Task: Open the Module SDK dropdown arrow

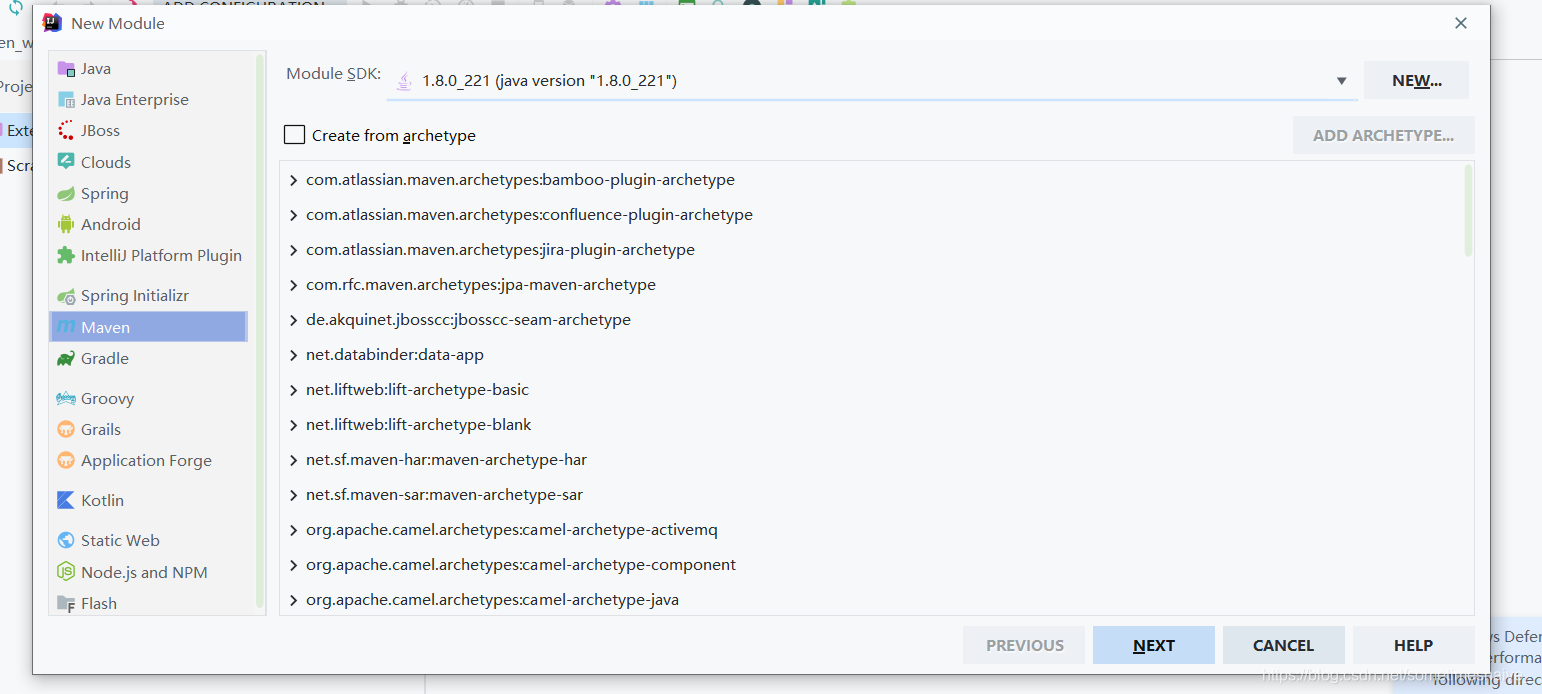Action: point(1341,81)
